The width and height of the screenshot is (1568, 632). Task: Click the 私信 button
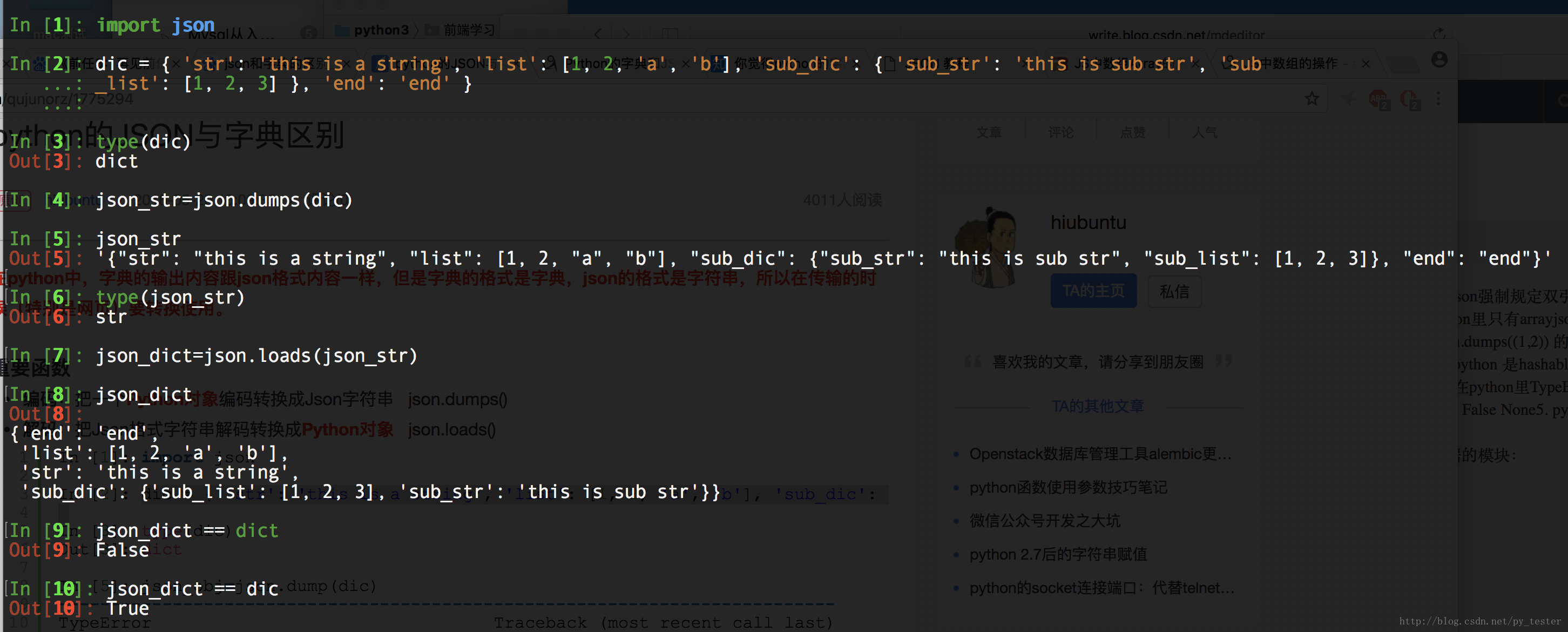pos(1174,292)
